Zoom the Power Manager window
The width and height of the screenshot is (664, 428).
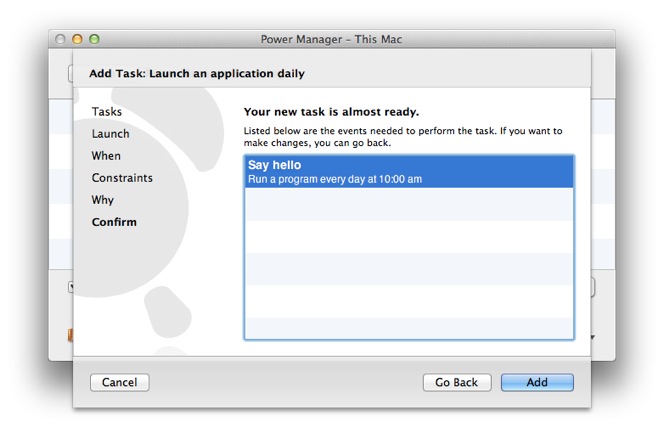coord(94,39)
